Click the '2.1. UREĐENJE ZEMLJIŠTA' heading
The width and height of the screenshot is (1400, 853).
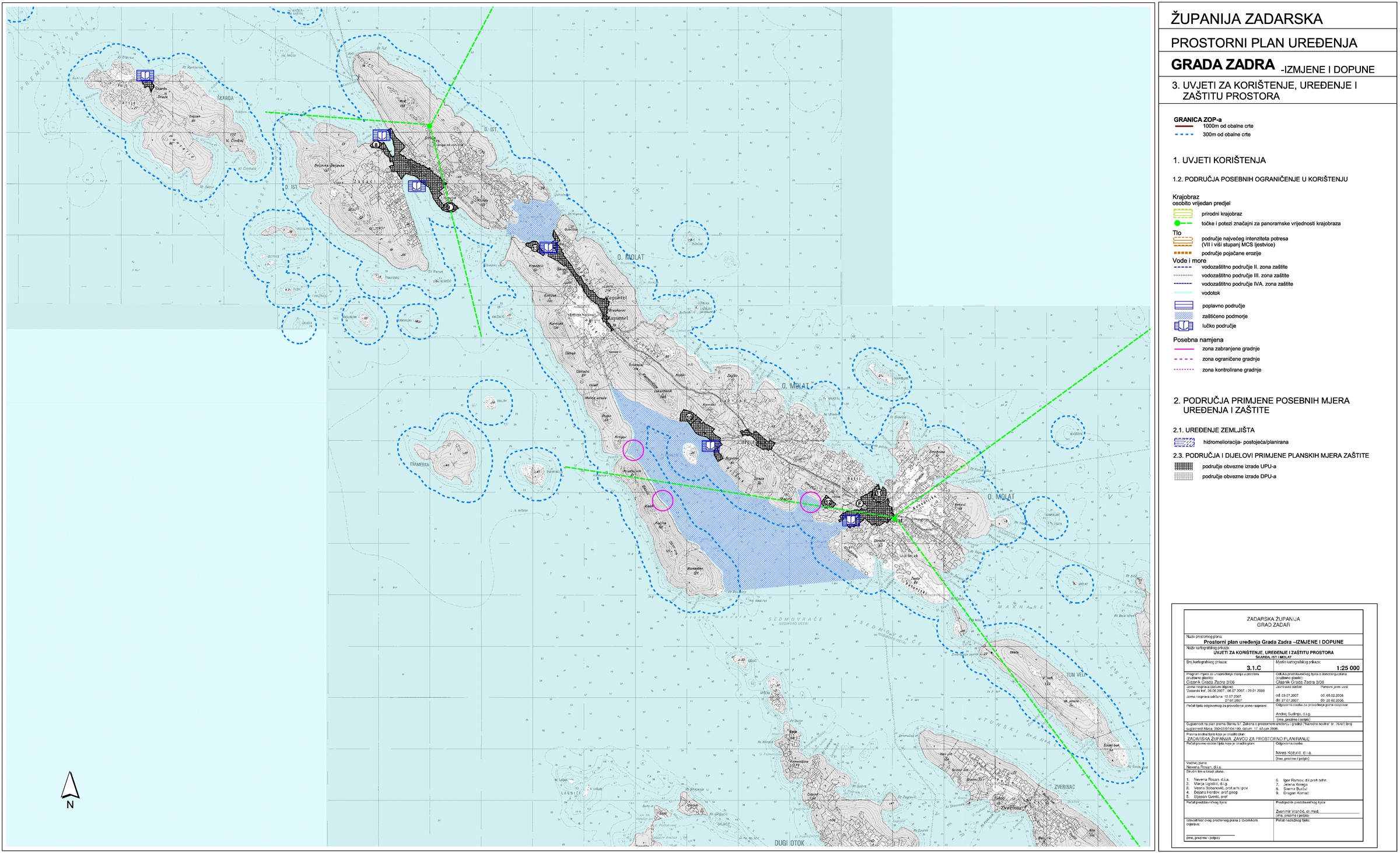pyautogui.click(x=1213, y=430)
